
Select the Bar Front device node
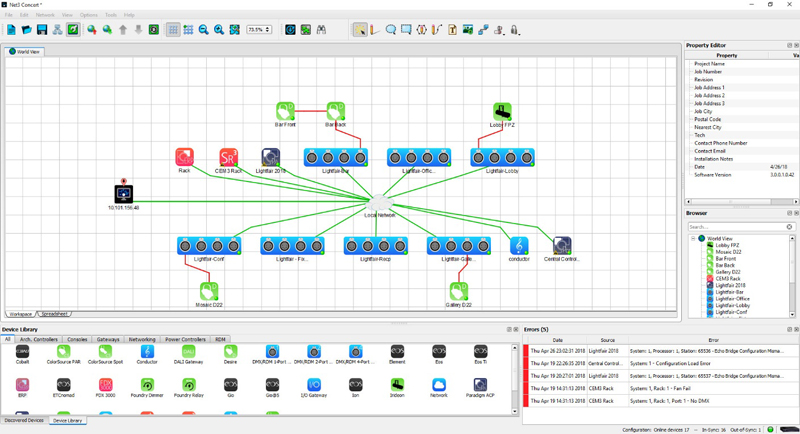[285, 111]
